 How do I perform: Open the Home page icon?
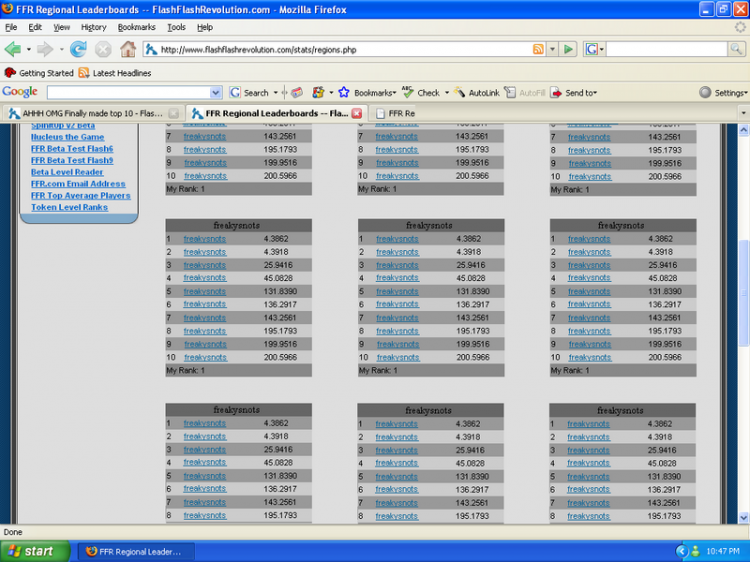pos(128,49)
